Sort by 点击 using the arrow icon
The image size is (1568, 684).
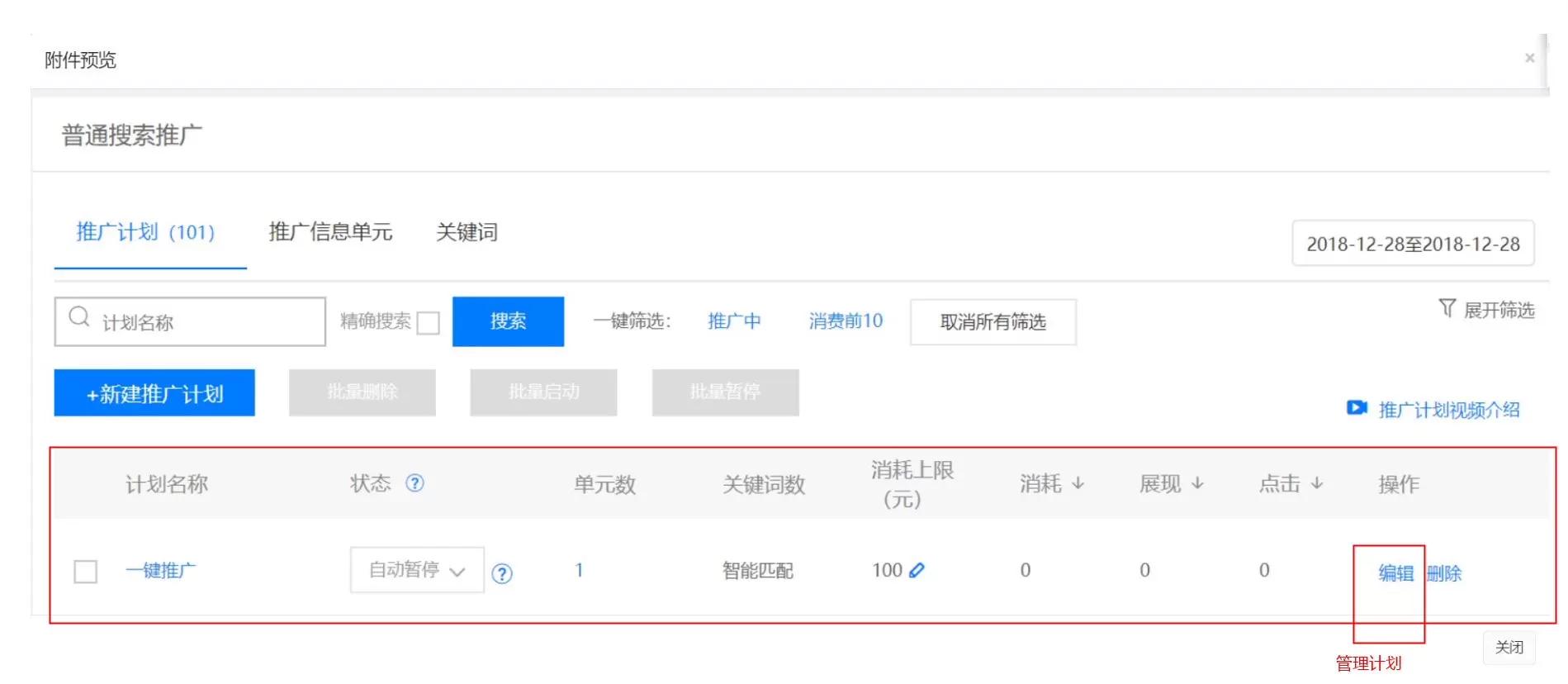pos(1317,483)
